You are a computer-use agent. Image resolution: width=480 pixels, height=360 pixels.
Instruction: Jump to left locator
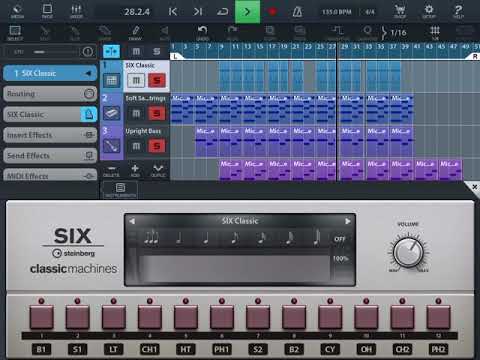pyautogui.click(x=173, y=12)
